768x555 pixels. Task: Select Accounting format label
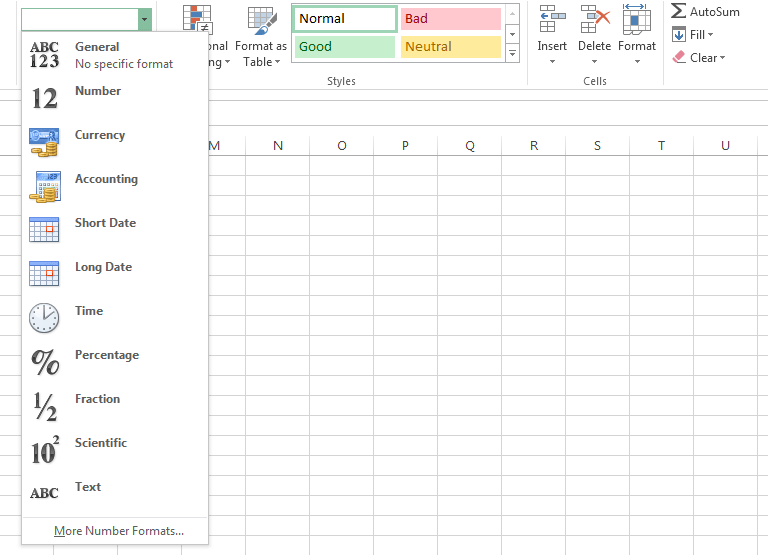pos(106,179)
